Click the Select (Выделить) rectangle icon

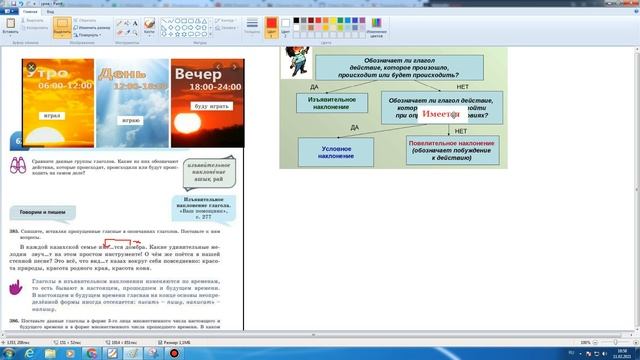coord(62,24)
